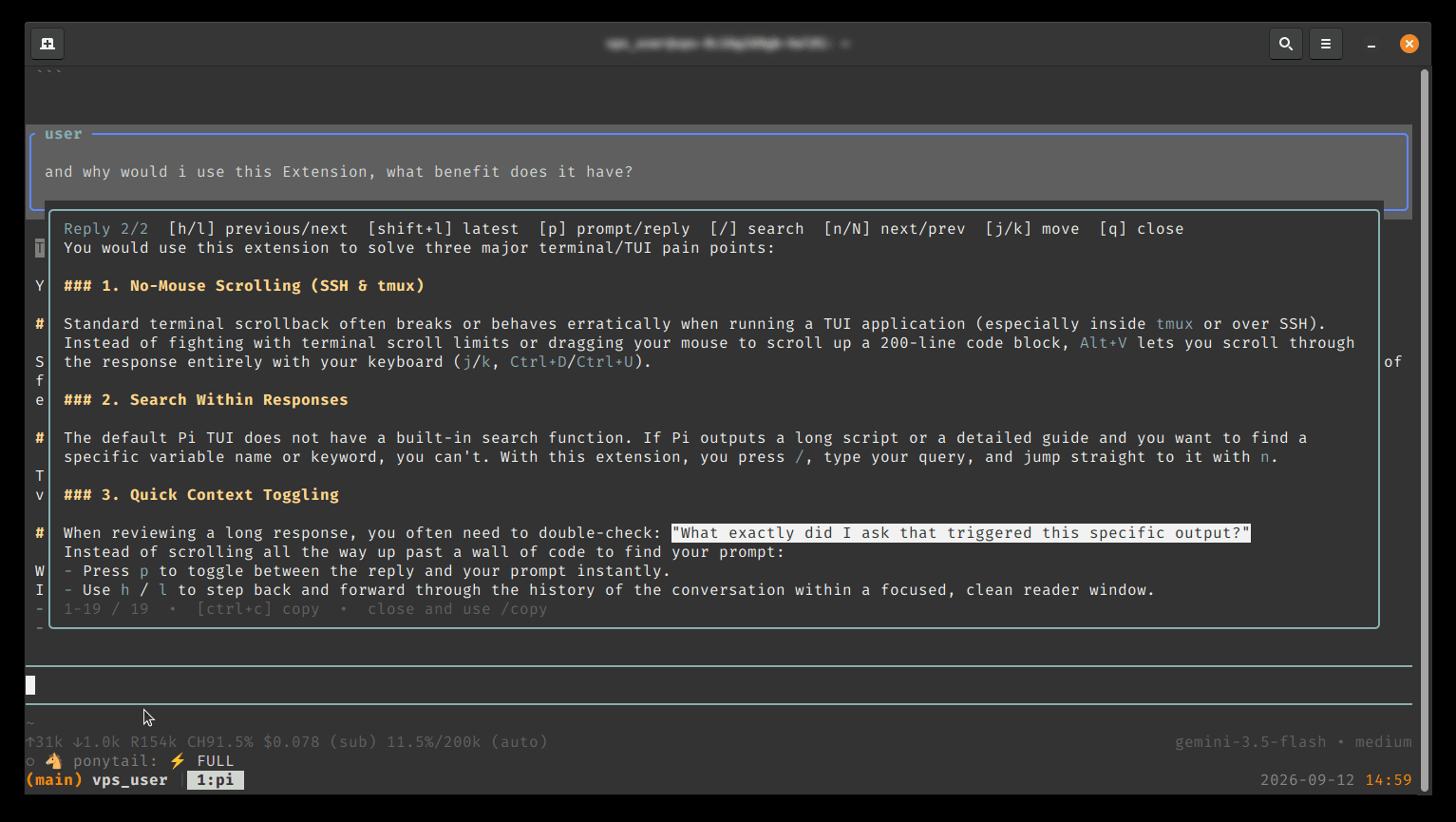This screenshot has width=1456, height=822.
Task: Click the "[h/l] previous/next" hint
Action: [258, 229]
